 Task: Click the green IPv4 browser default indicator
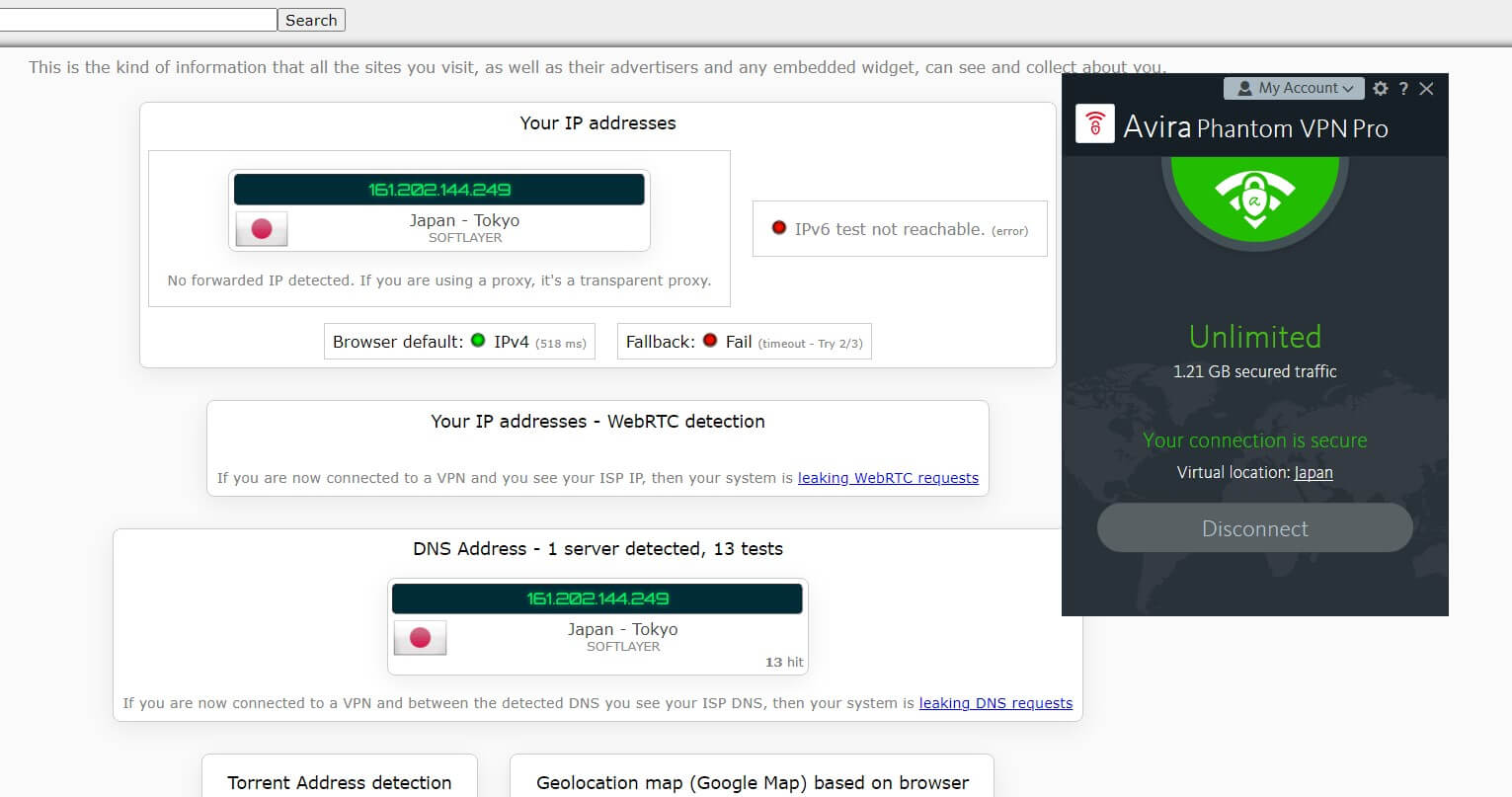[478, 341]
